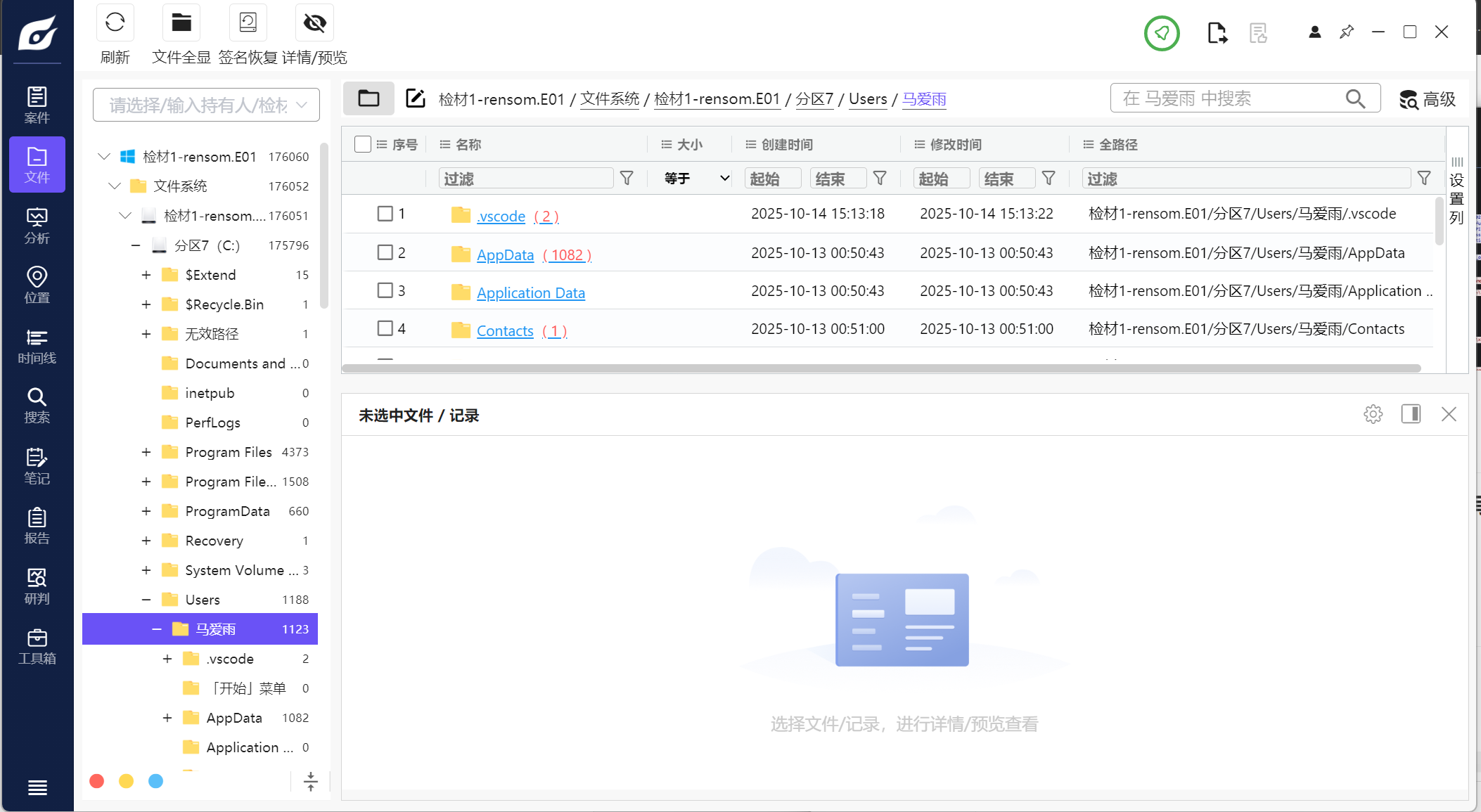The width and height of the screenshot is (1481, 812).
Task: Click the edit path pencil icon
Action: point(416,98)
